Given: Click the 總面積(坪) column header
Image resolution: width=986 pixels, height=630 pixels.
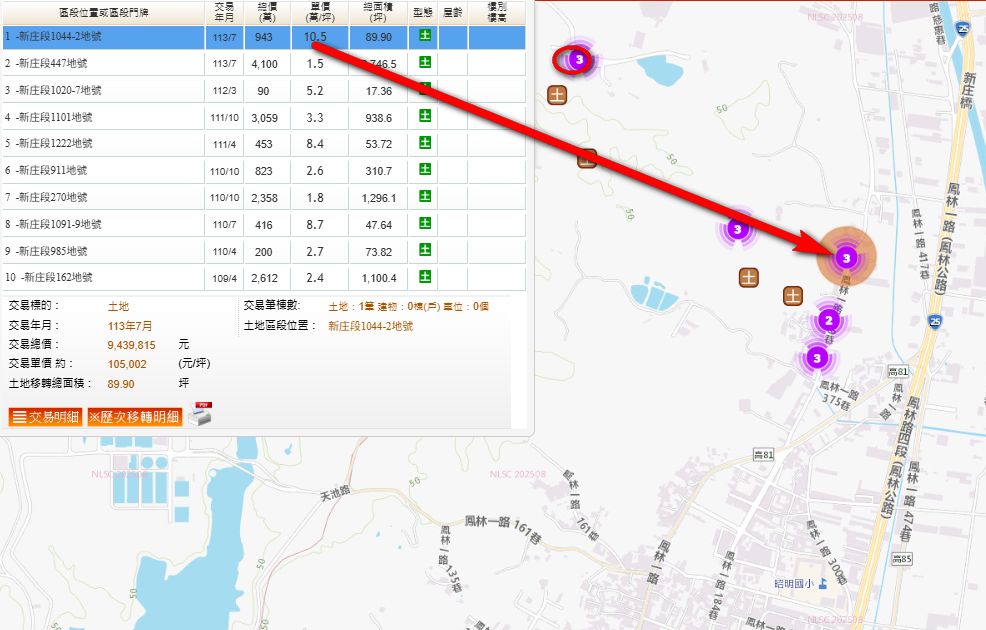Looking at the screenshot, I should [x=379, y=12].
